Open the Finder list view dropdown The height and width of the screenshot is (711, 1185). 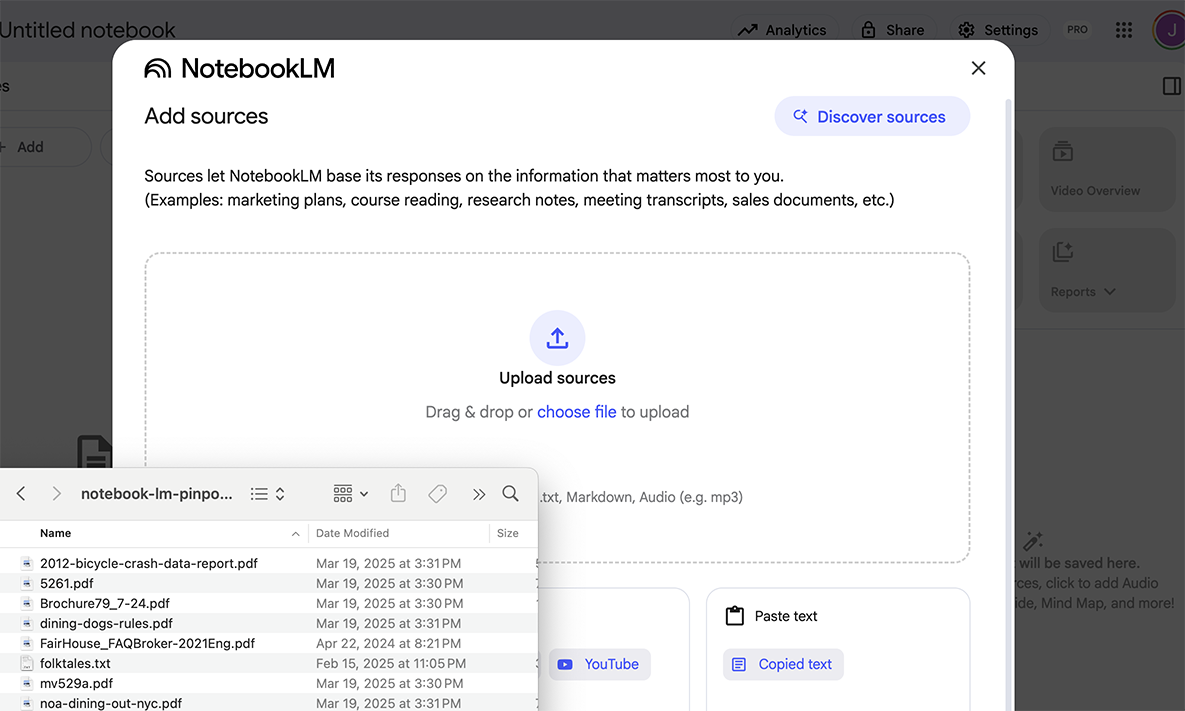coord(268,494)
